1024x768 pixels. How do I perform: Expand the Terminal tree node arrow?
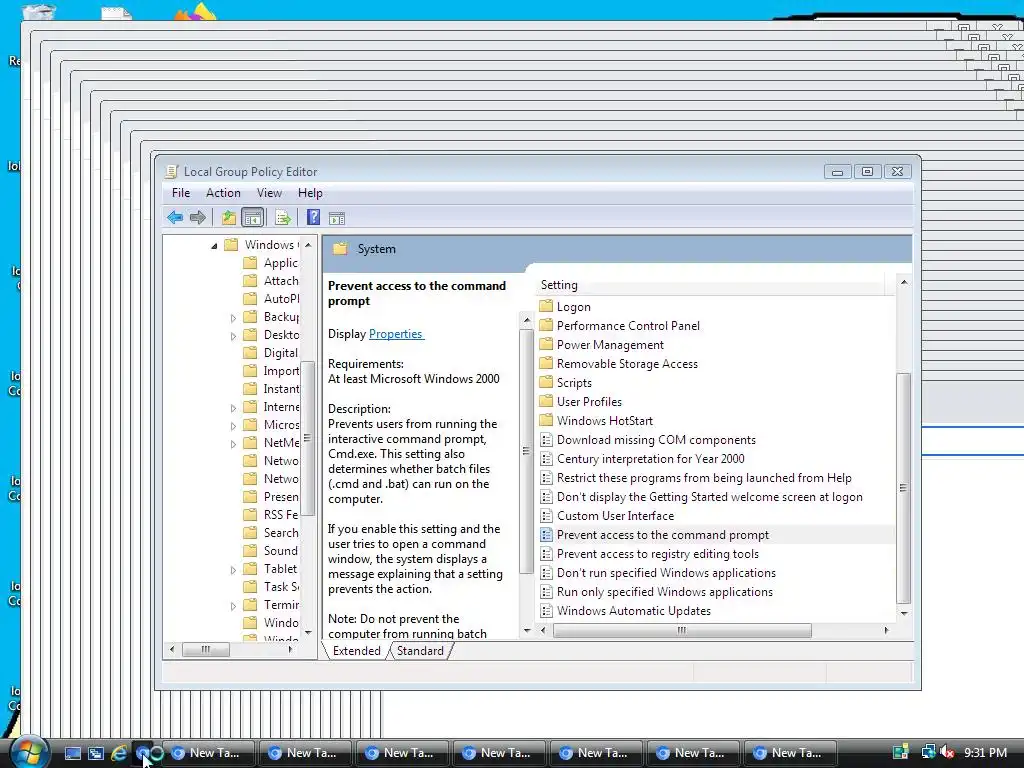[x=233, y=606]
